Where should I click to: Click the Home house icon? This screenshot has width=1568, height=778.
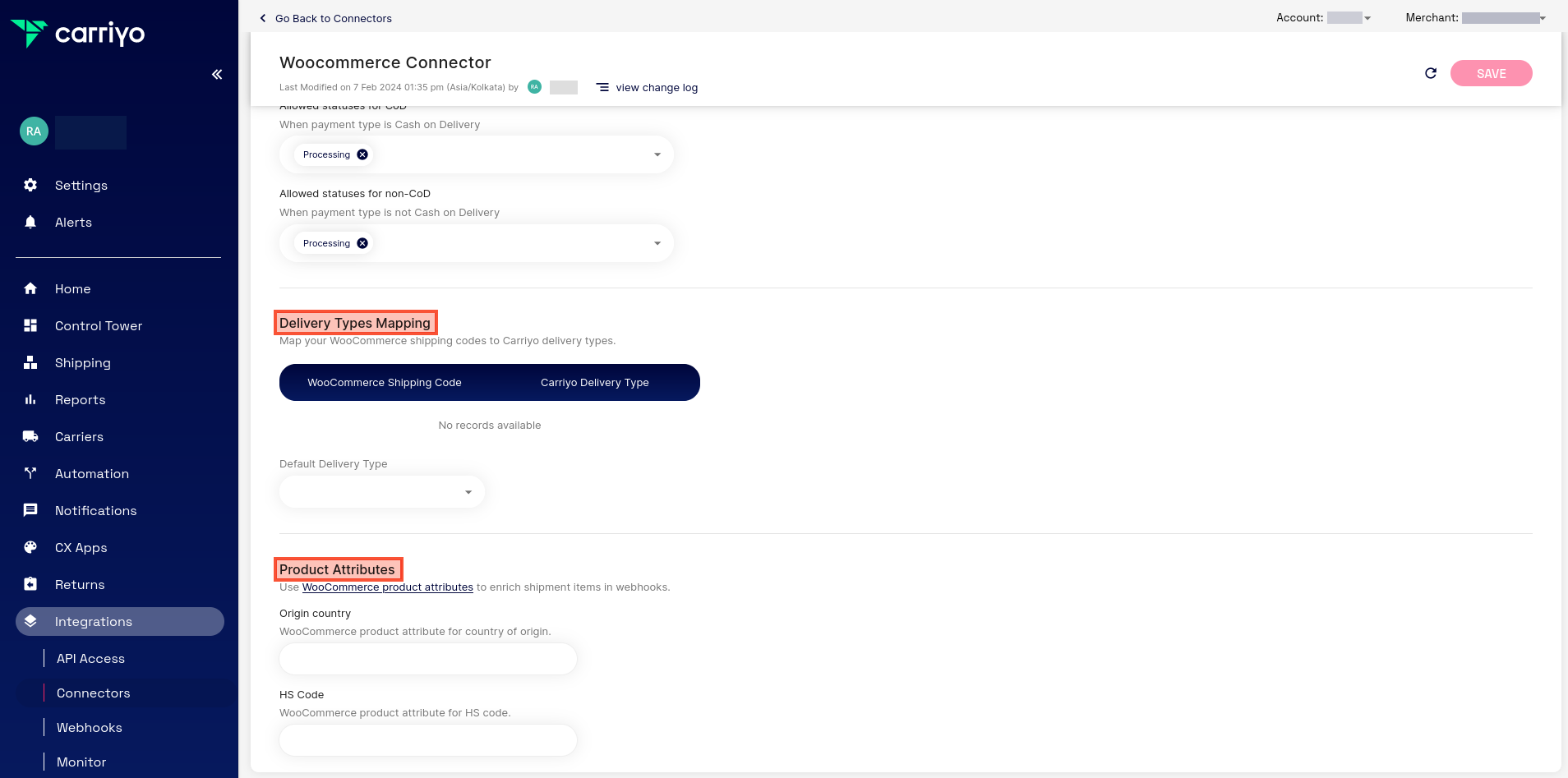[30, 288]
